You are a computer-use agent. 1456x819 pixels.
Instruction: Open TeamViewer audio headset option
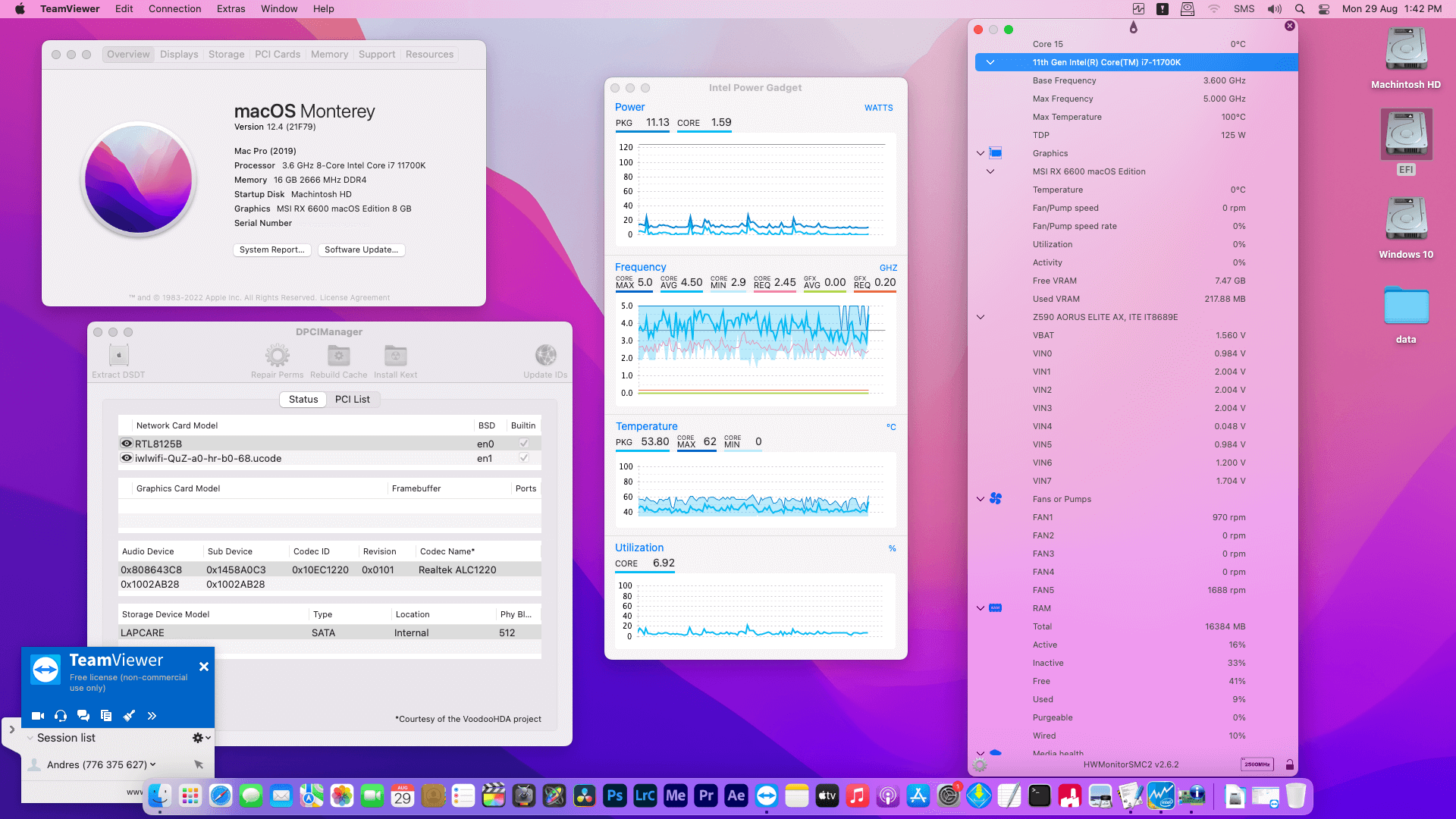click(x=61, y=716)
